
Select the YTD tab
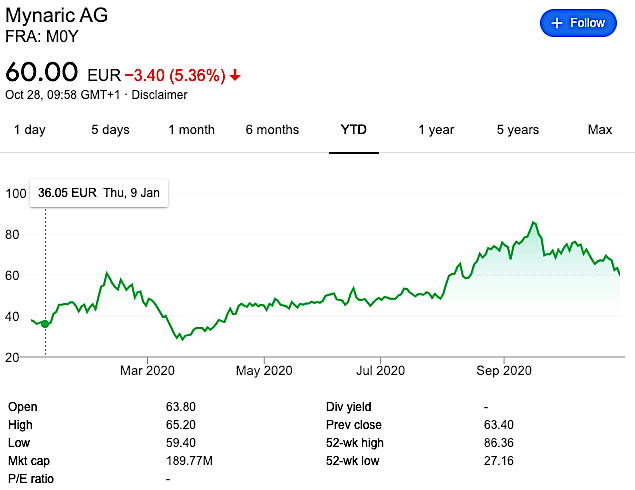pyautogui.click(x=353, y=130)
